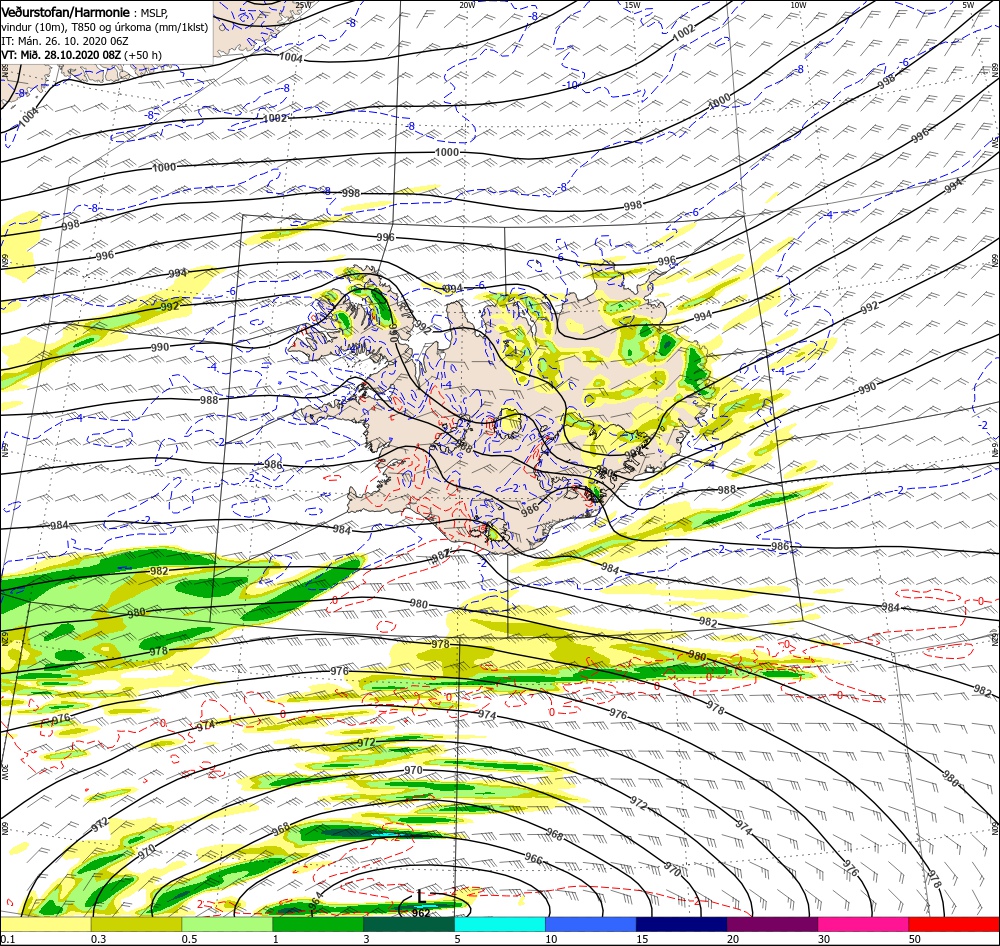Click the 'VT: Mið. 28.10.2020 08Z' valid time

(61, 55)
